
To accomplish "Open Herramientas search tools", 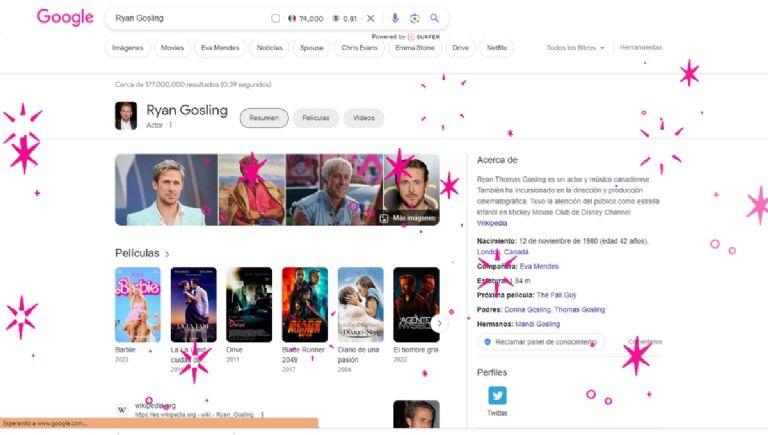I will [x=641, y=48].
